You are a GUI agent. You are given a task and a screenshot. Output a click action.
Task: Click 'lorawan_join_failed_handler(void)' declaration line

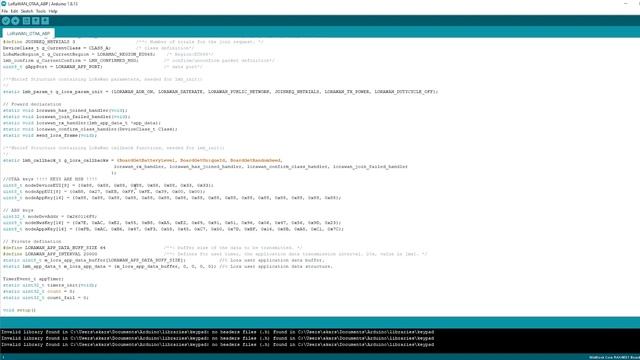pos(67,117)
